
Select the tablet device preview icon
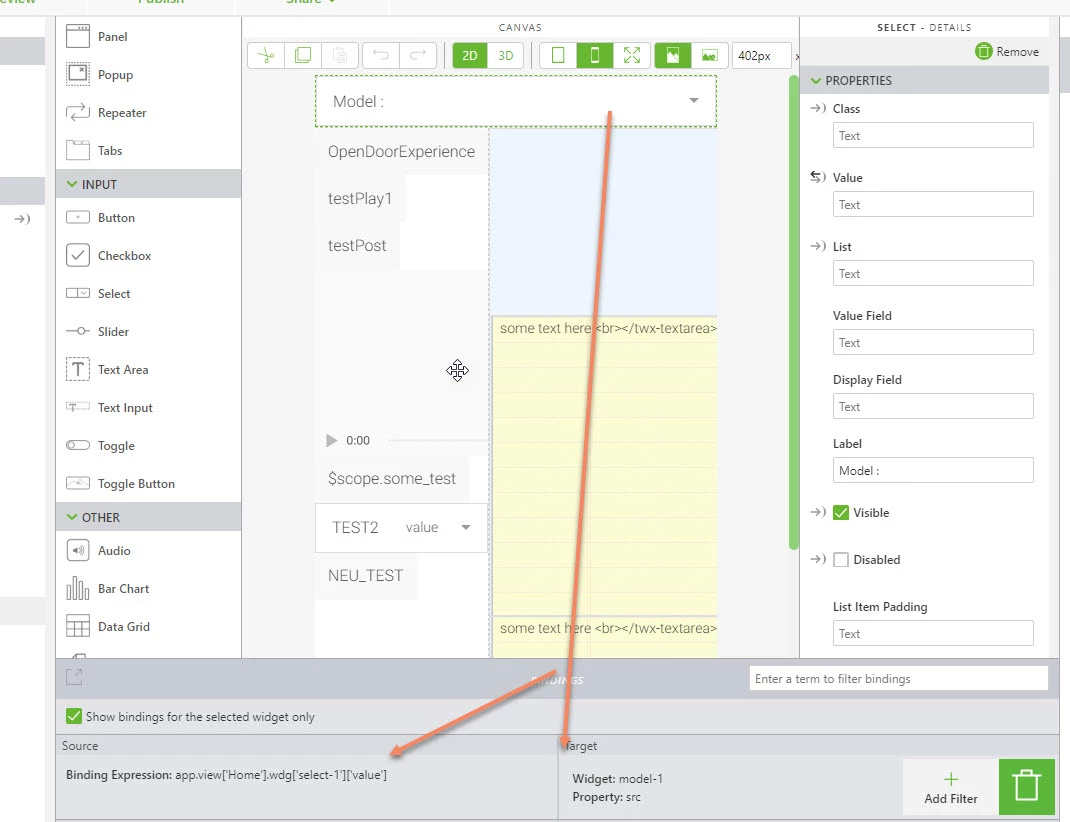point(558,55)
